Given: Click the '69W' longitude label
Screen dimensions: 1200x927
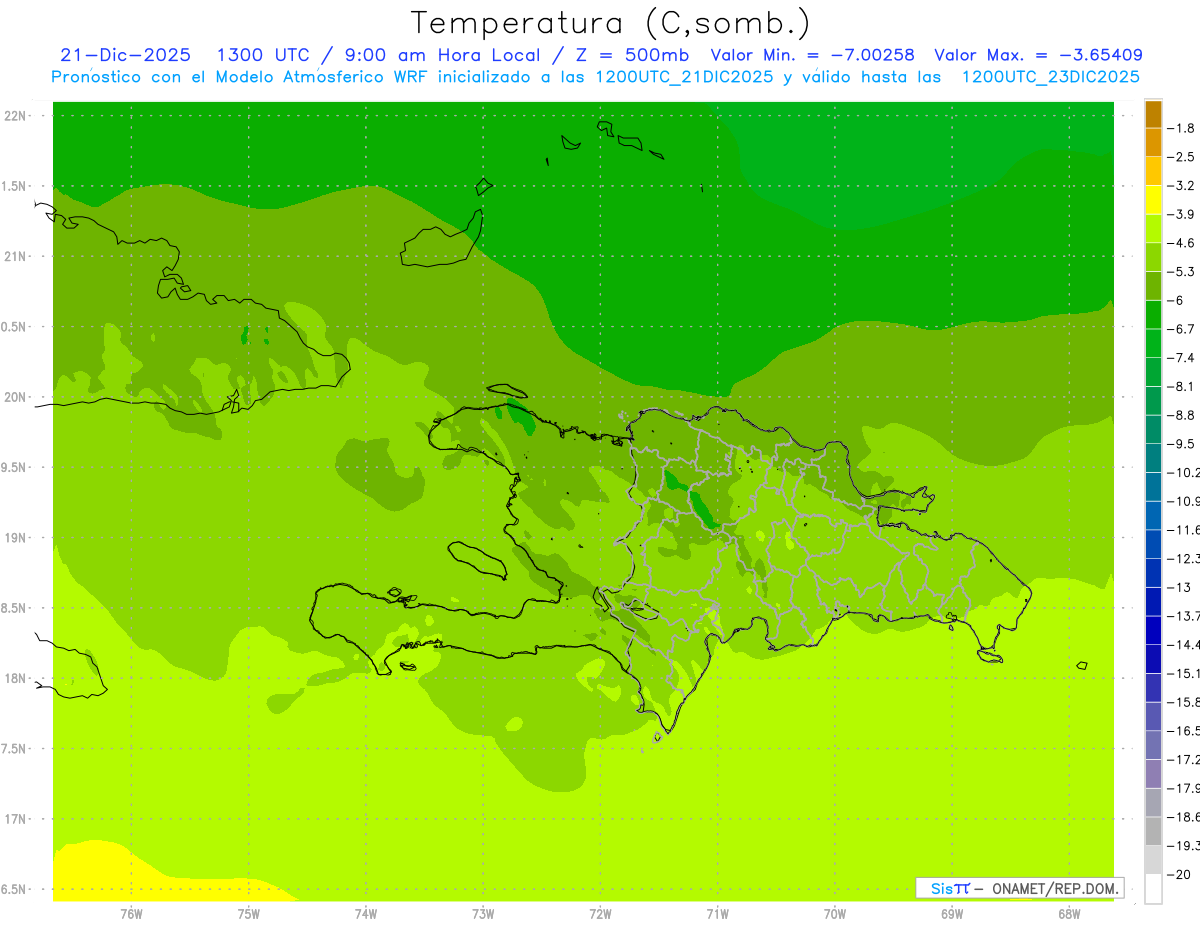Looking at the screenshot, I should (x=952, y=913).
